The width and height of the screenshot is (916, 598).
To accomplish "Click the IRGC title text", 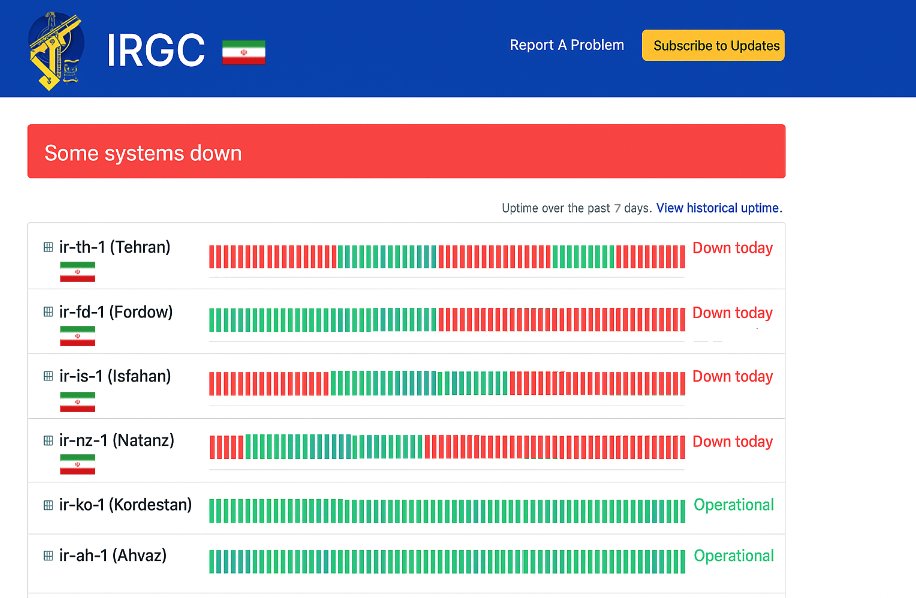I will pos(156,50).
